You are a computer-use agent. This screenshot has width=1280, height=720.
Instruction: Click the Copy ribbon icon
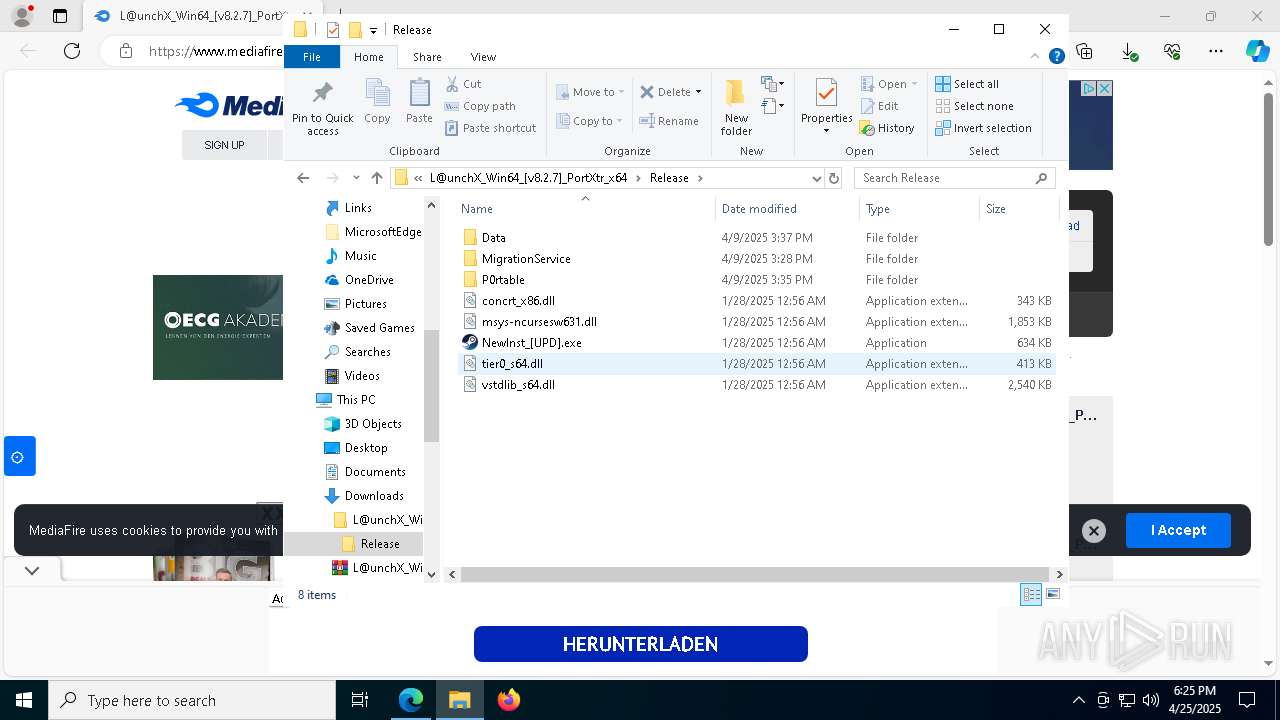point(377,102)
